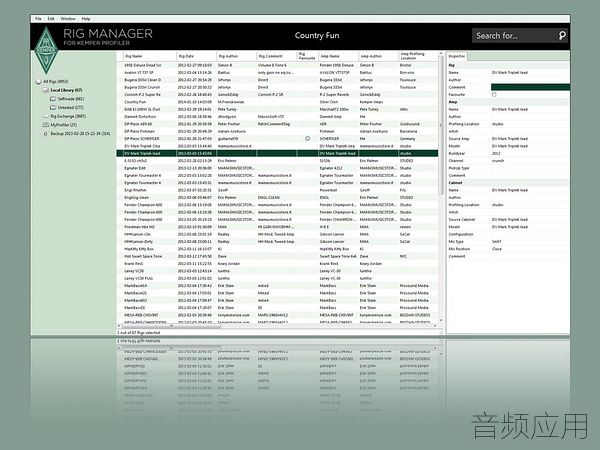600x450 pixels.
Task: Click the MyProfiler device icon
Action: coord(46,125)
